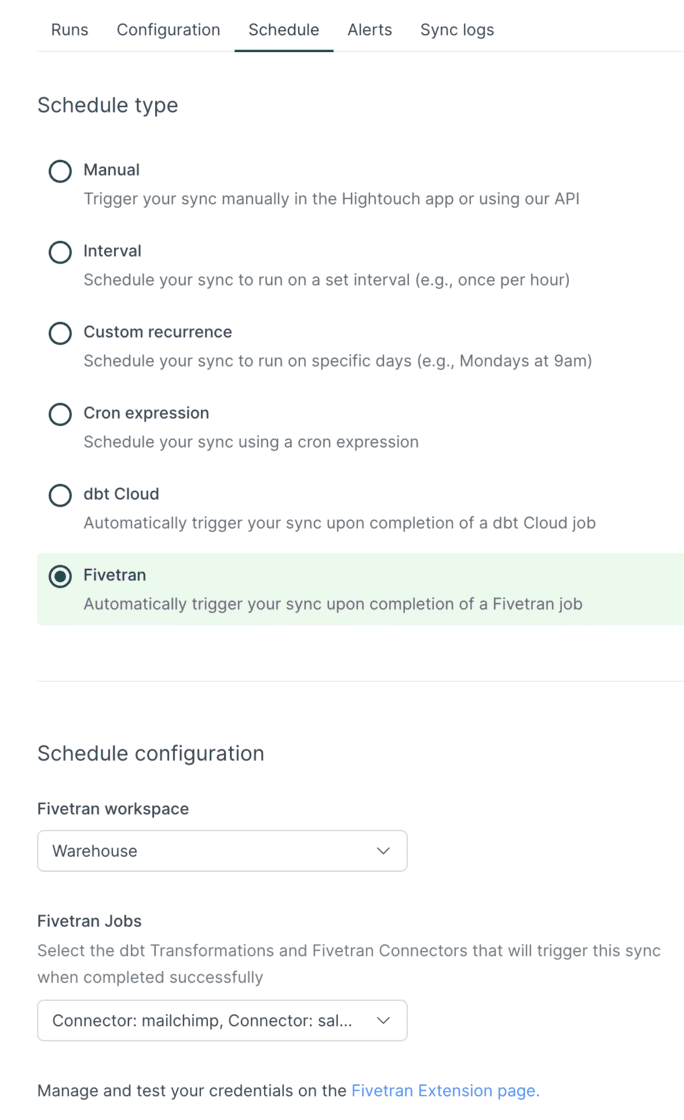684x1120 pixels.
Task: Click the mailchimp connector field
Action: point(200,1020)
